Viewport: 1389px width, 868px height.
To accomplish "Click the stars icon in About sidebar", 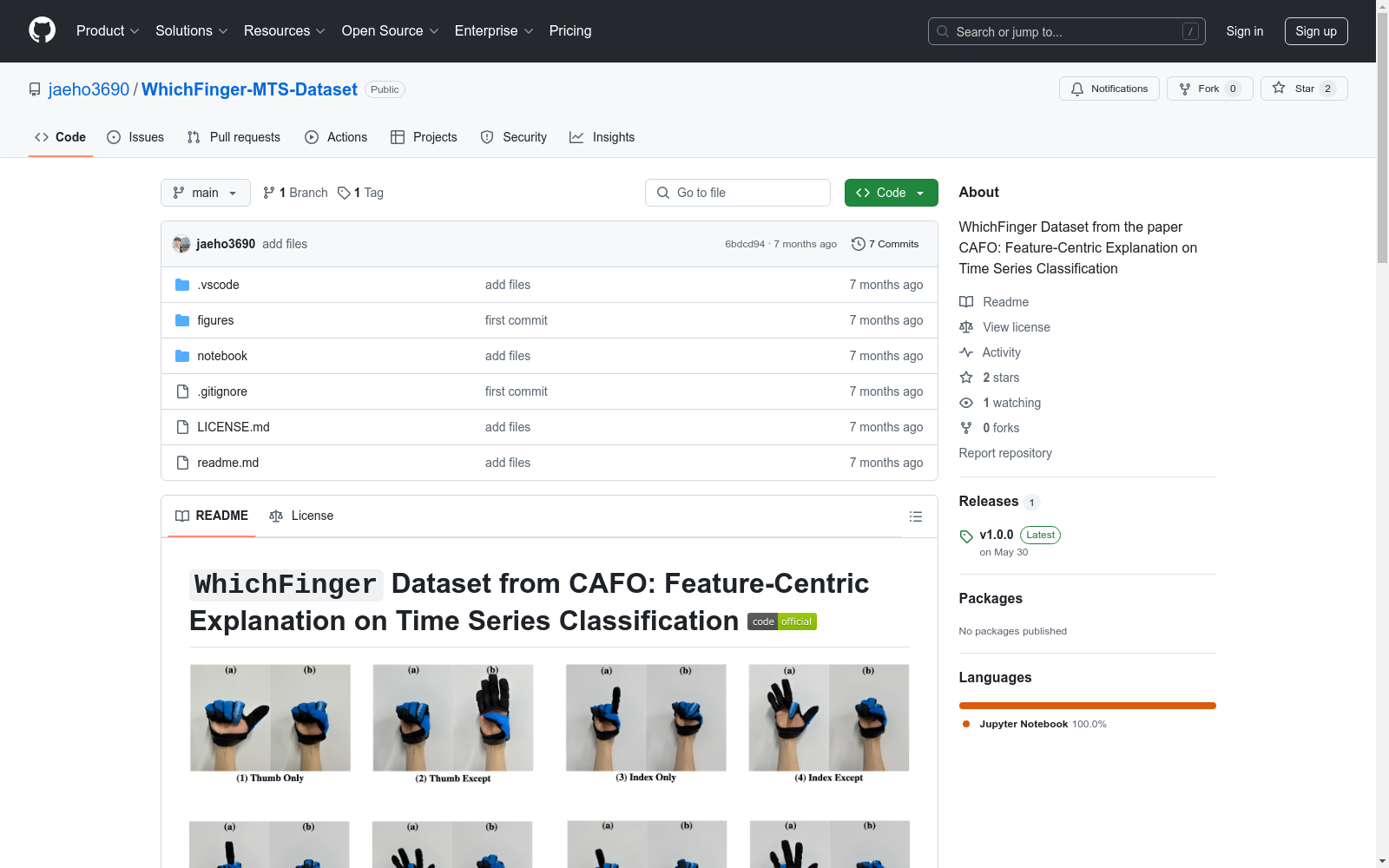I will (x=966, y=378).
